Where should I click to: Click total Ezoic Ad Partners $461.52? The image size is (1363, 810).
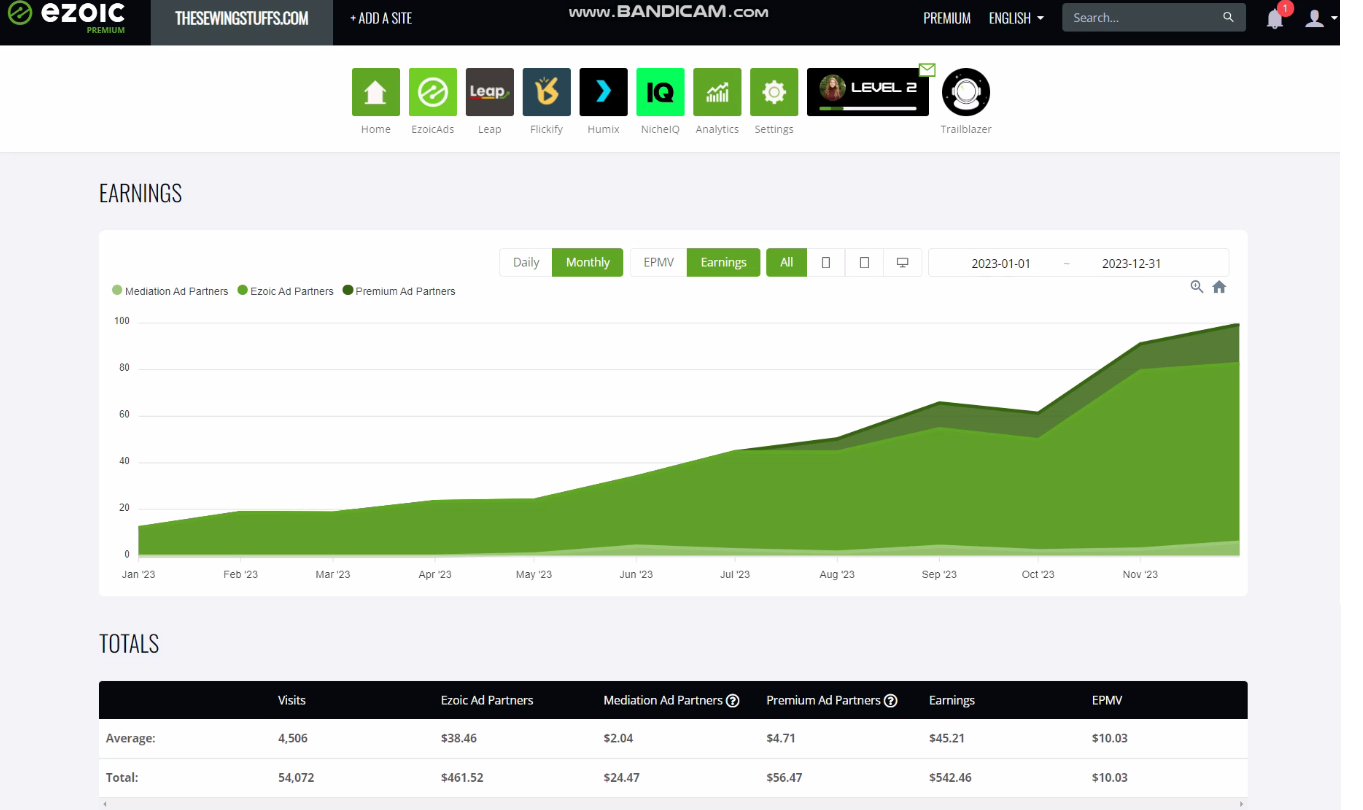point(464,777)
